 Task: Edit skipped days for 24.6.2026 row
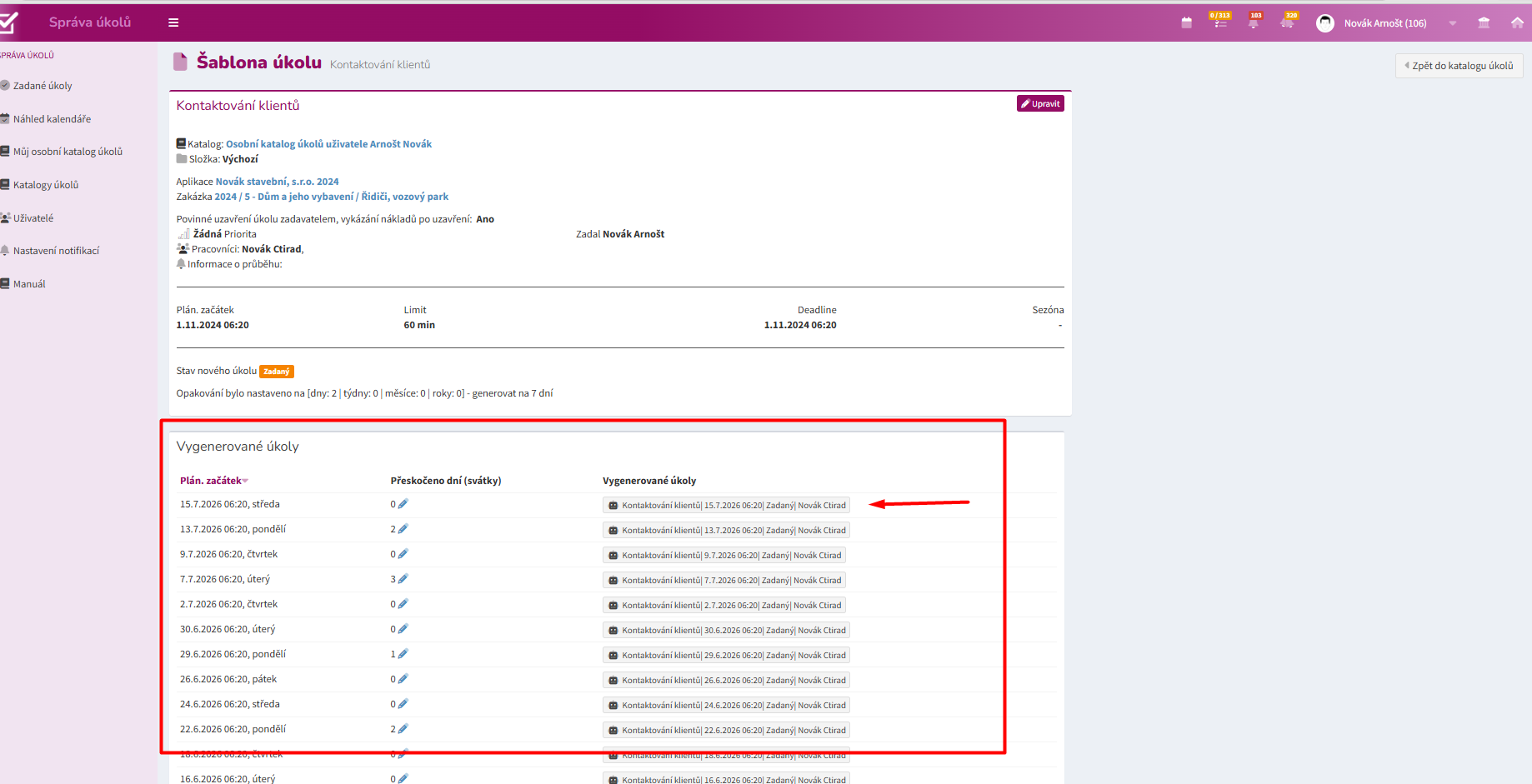click(x=403, y=704)
